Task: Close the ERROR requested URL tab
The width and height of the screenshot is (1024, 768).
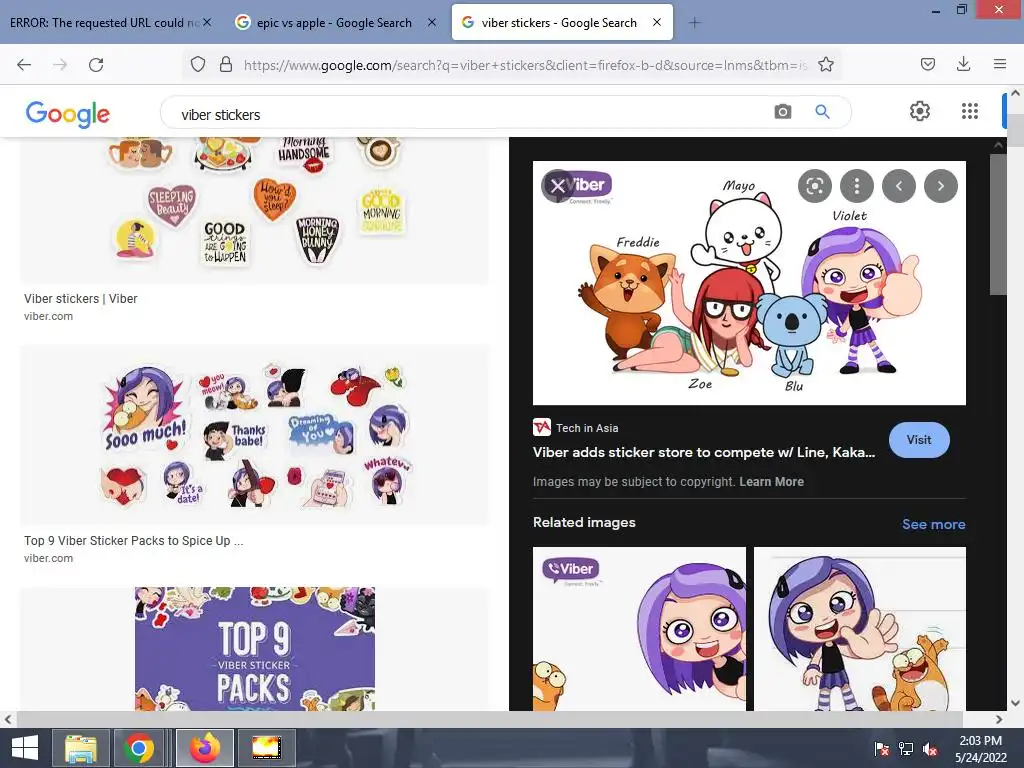Action: coord(207,22)
